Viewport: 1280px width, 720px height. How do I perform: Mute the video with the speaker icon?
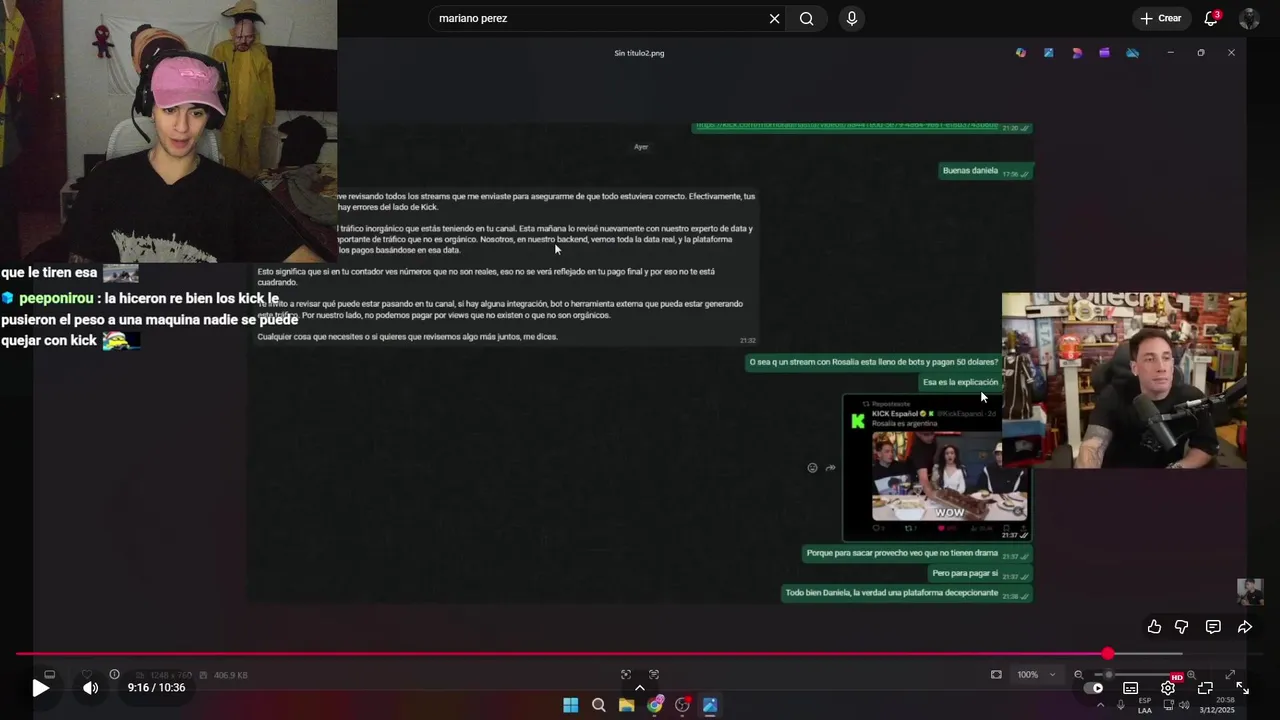[x=90, y=688]
